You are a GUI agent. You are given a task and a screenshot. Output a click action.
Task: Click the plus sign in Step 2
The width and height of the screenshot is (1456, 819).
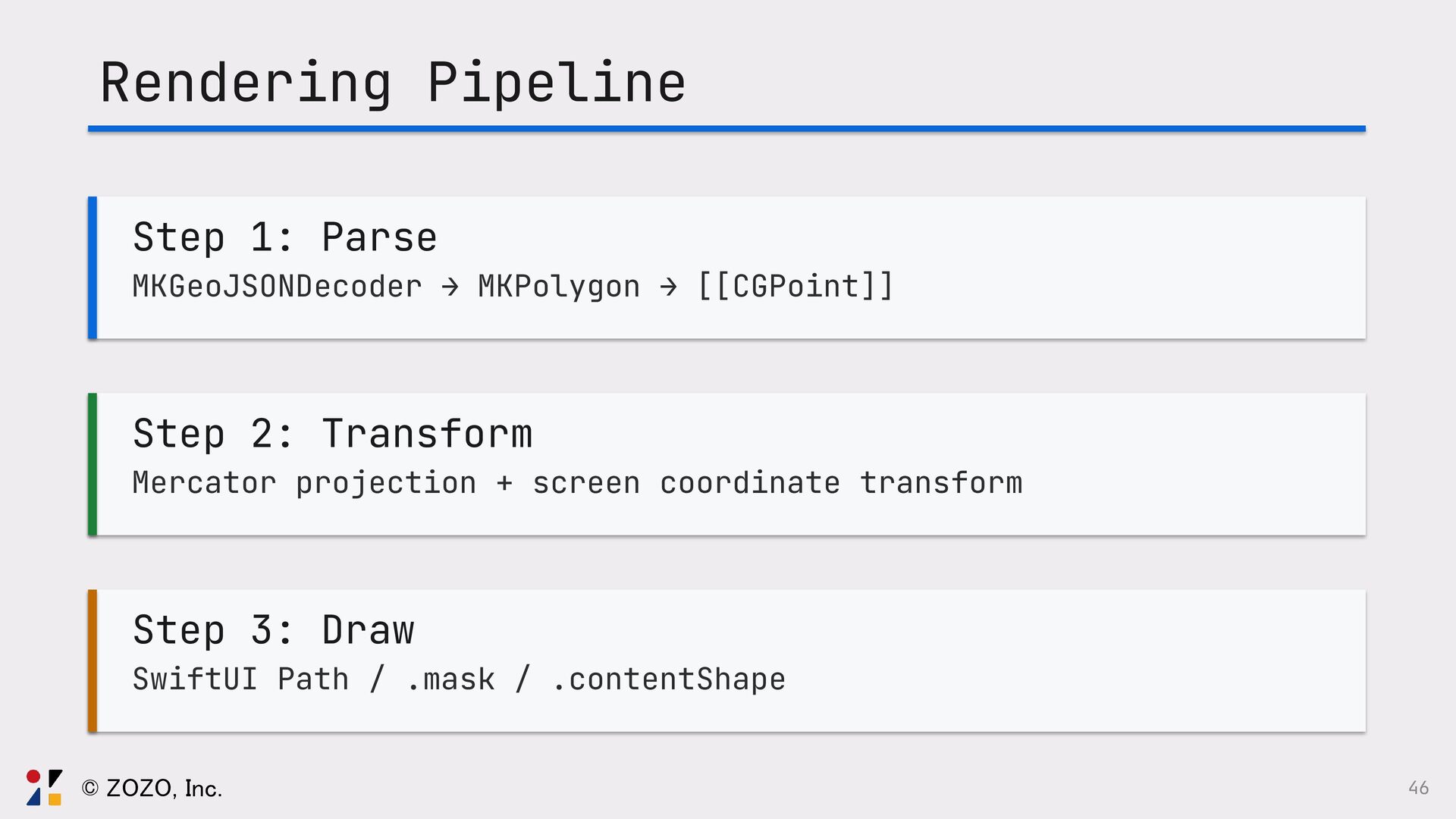click(504, 483)
